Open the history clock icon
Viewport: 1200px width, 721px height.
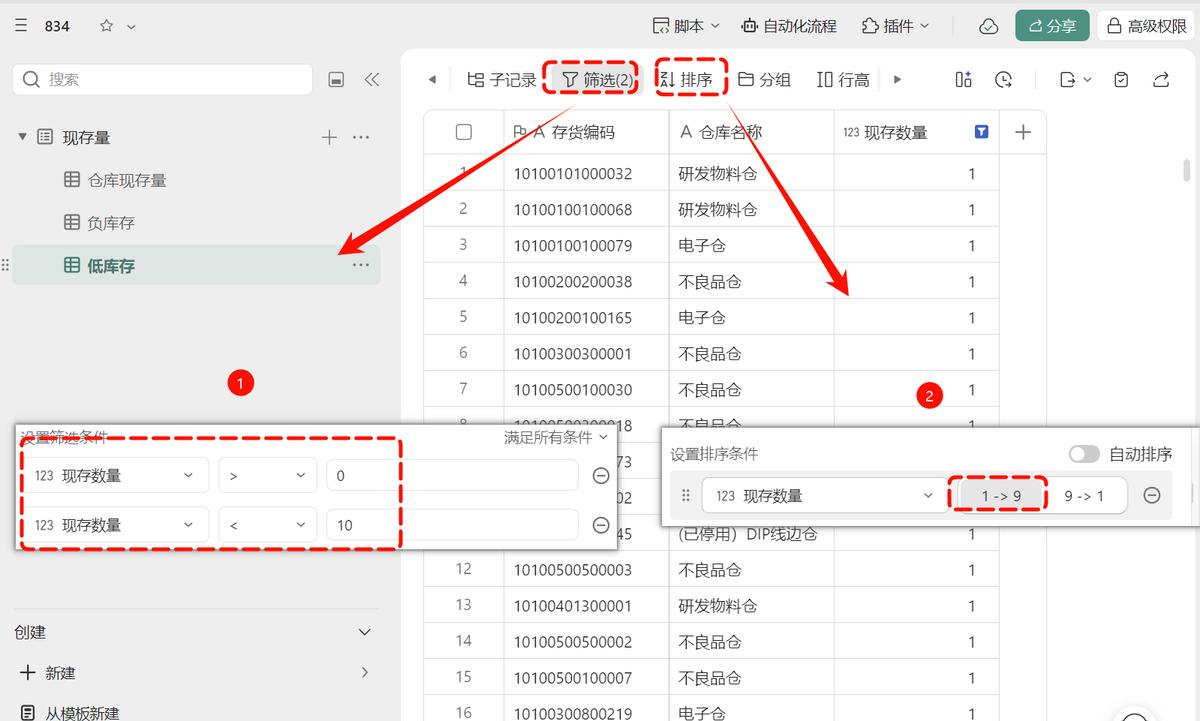pos(1003,79)
